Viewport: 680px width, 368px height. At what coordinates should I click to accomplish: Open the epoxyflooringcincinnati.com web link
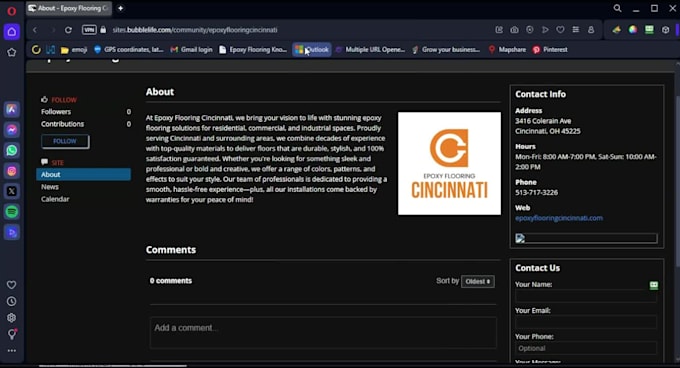click(x=559, y=218)
